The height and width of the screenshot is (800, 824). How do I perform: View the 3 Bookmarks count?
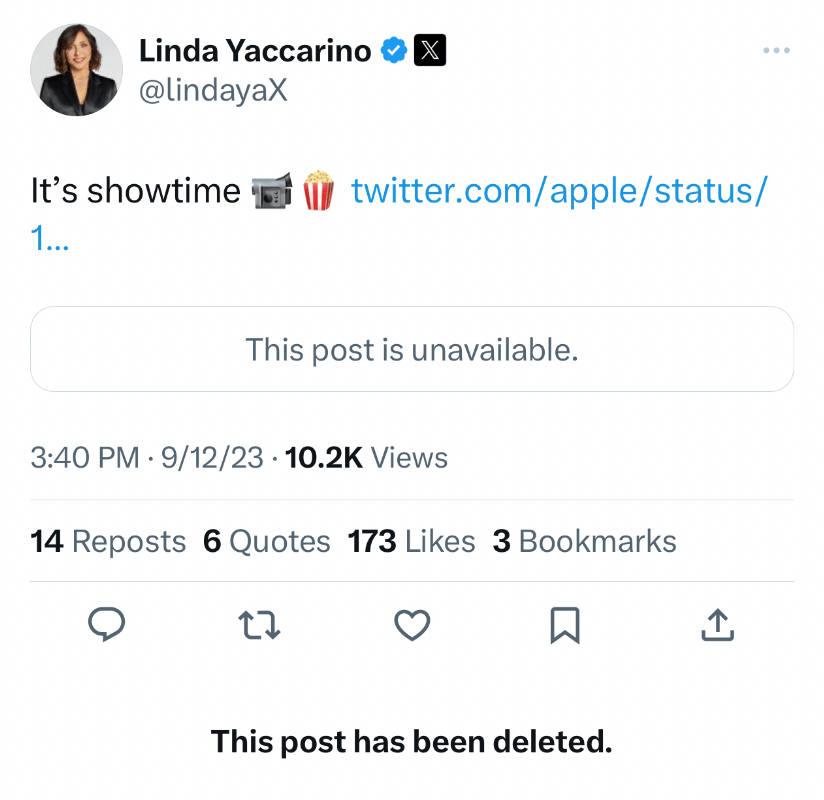(584, 541)
